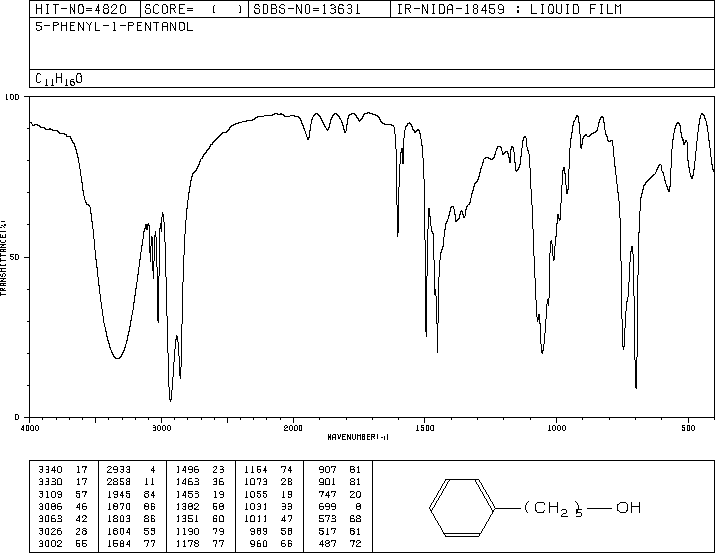Select peak table entry 3002
This screenshot has height=553, width=715.
click(x=50, y=543)
